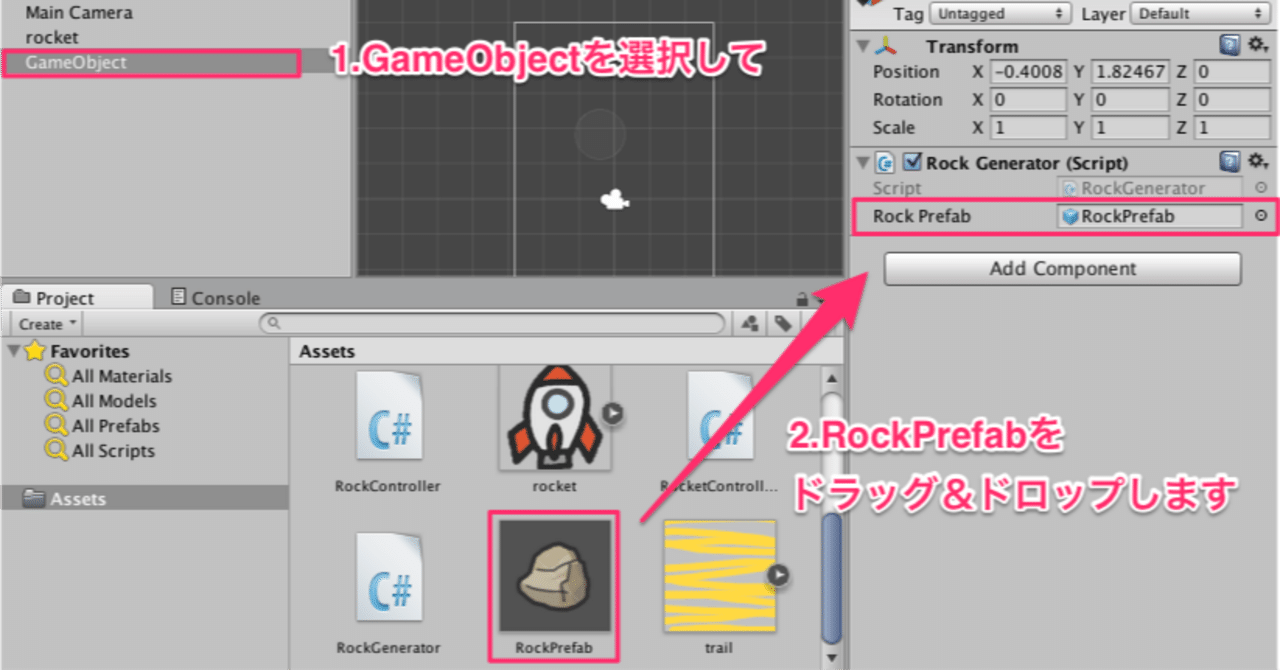Click the Add Component button

pos(1061,268)
